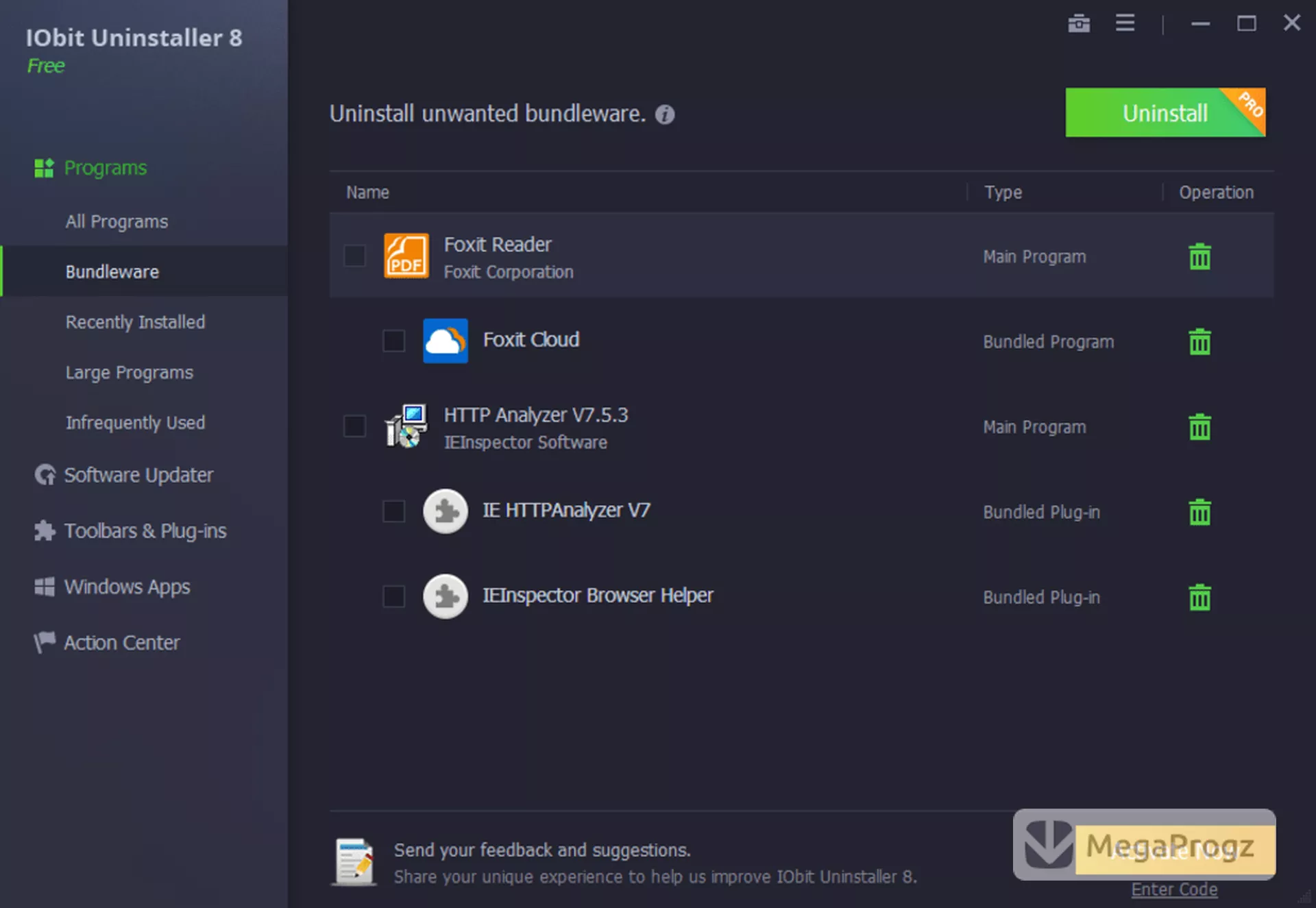Click the Toolbars & Plug-ins puzzle icon
This screenshot has width=1316, height=908.
point(45,530)
